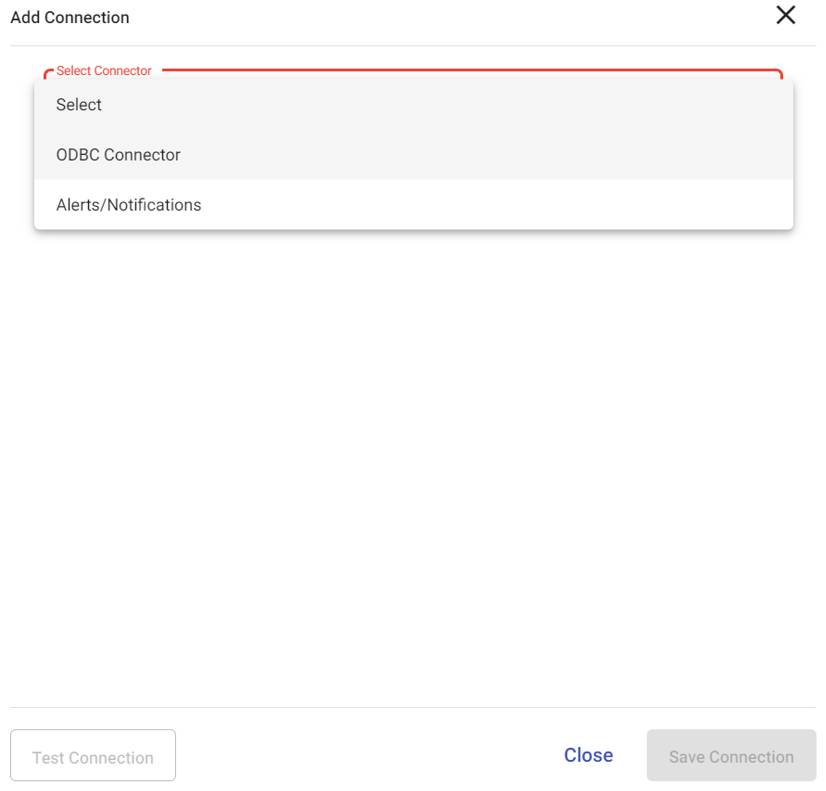Click the Select Connector field label
826x791 pixels.
point(104,71)
